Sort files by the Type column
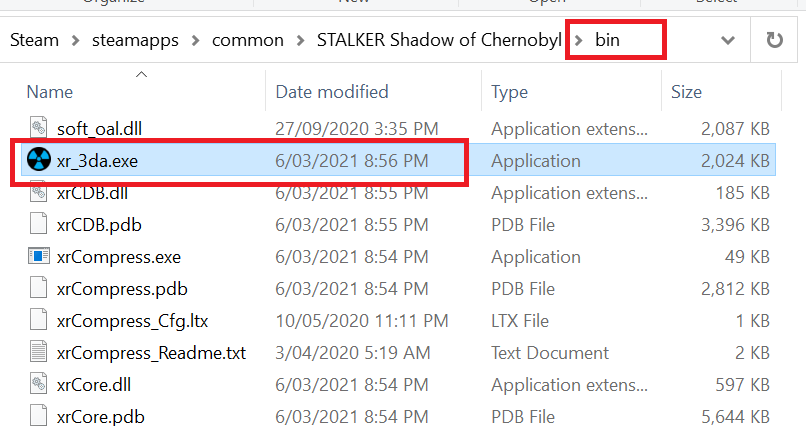This screenshot has width=806, height=426. (x=509, y=92)
